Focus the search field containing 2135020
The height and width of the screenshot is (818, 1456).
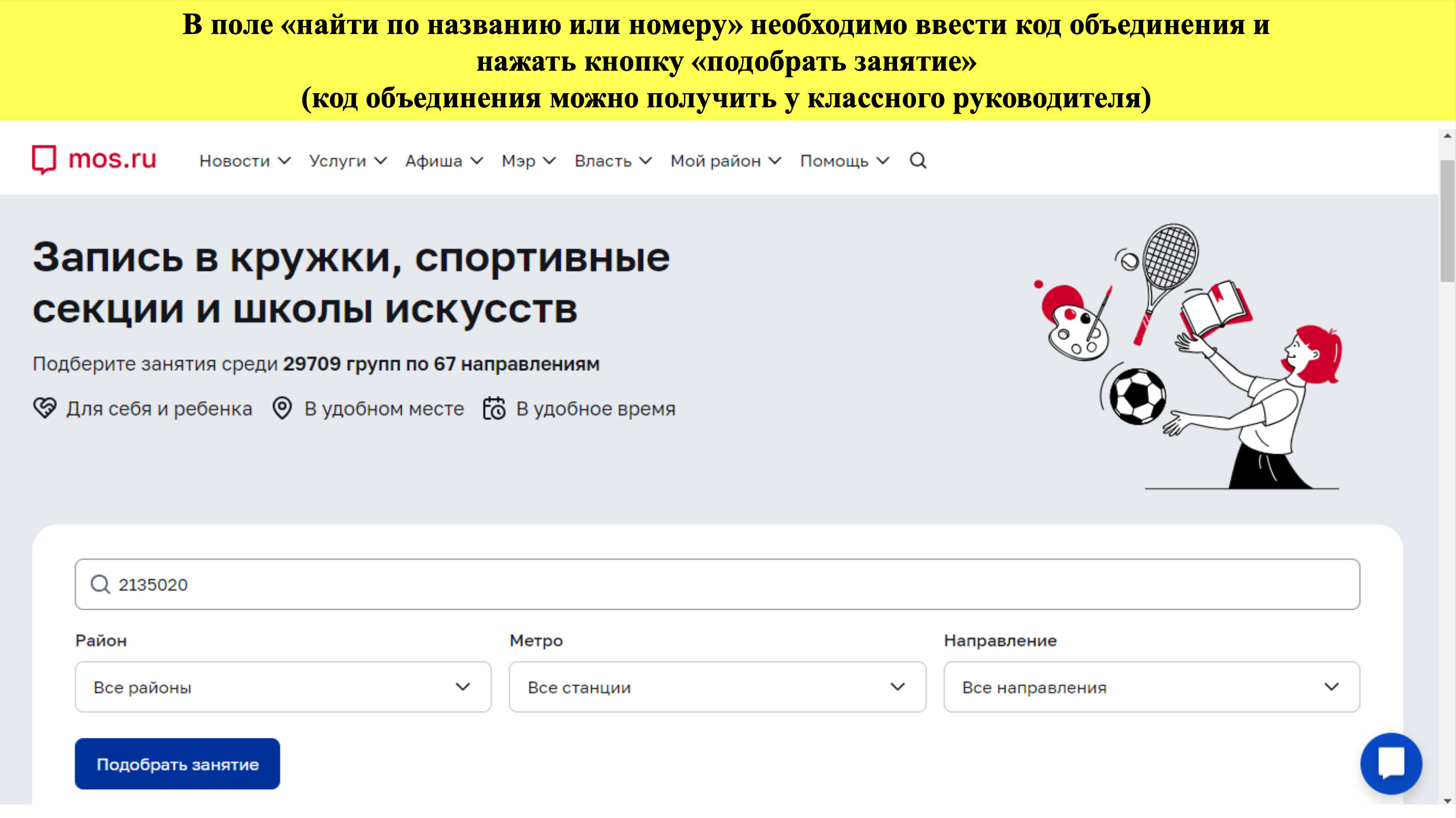pyautogui.click(x=717, y=584)
